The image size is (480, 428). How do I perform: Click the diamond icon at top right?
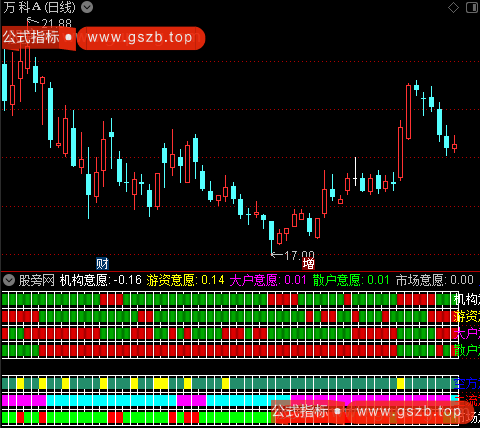[x=453, y=7]
